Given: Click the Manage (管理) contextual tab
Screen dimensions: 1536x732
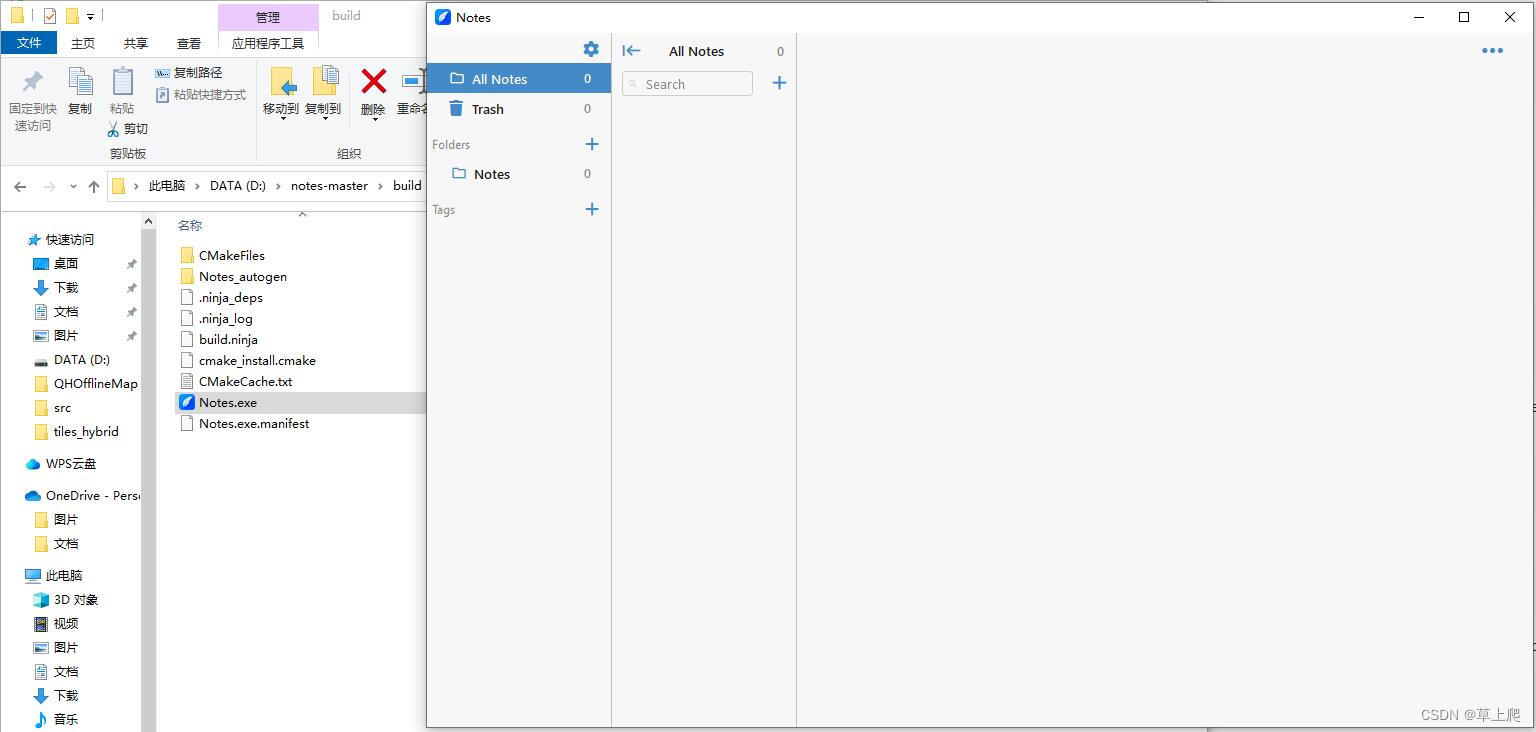Looking at the screenshot, I should click(268, 17).
